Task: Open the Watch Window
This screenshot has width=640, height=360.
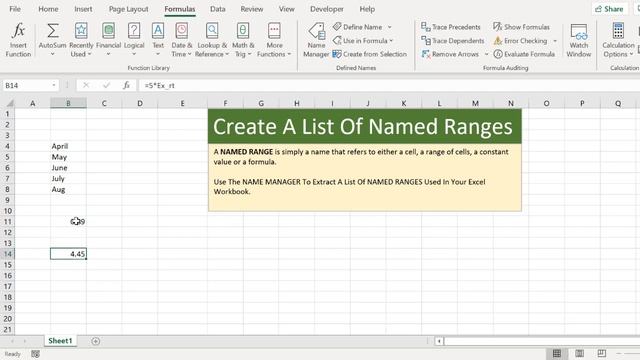Action: (x=579, y=40)
